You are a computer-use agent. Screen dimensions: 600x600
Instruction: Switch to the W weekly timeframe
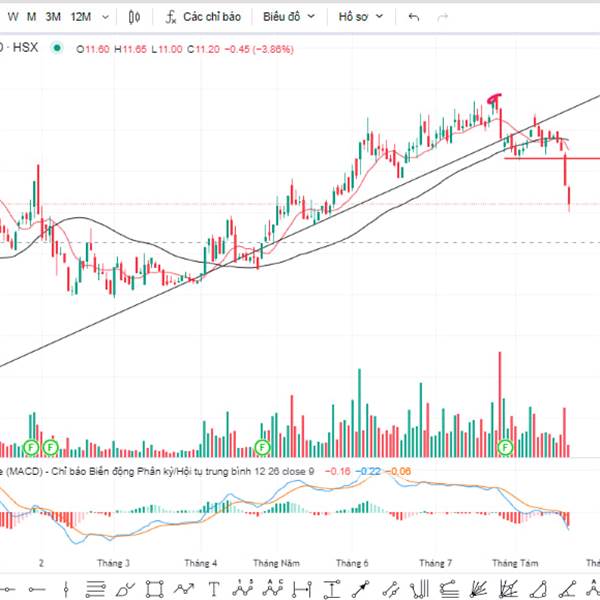point(13,17)
